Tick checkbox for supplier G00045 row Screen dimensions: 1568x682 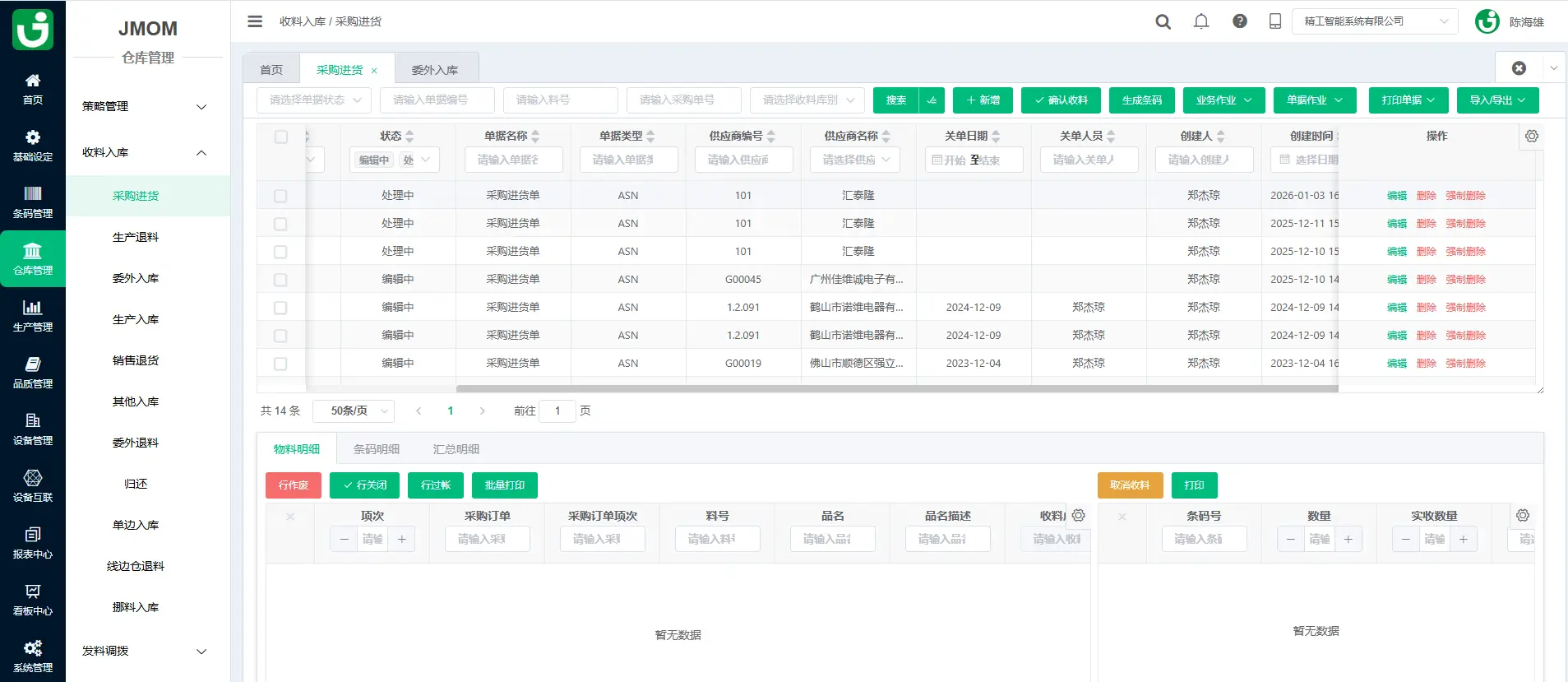(280, 280)
